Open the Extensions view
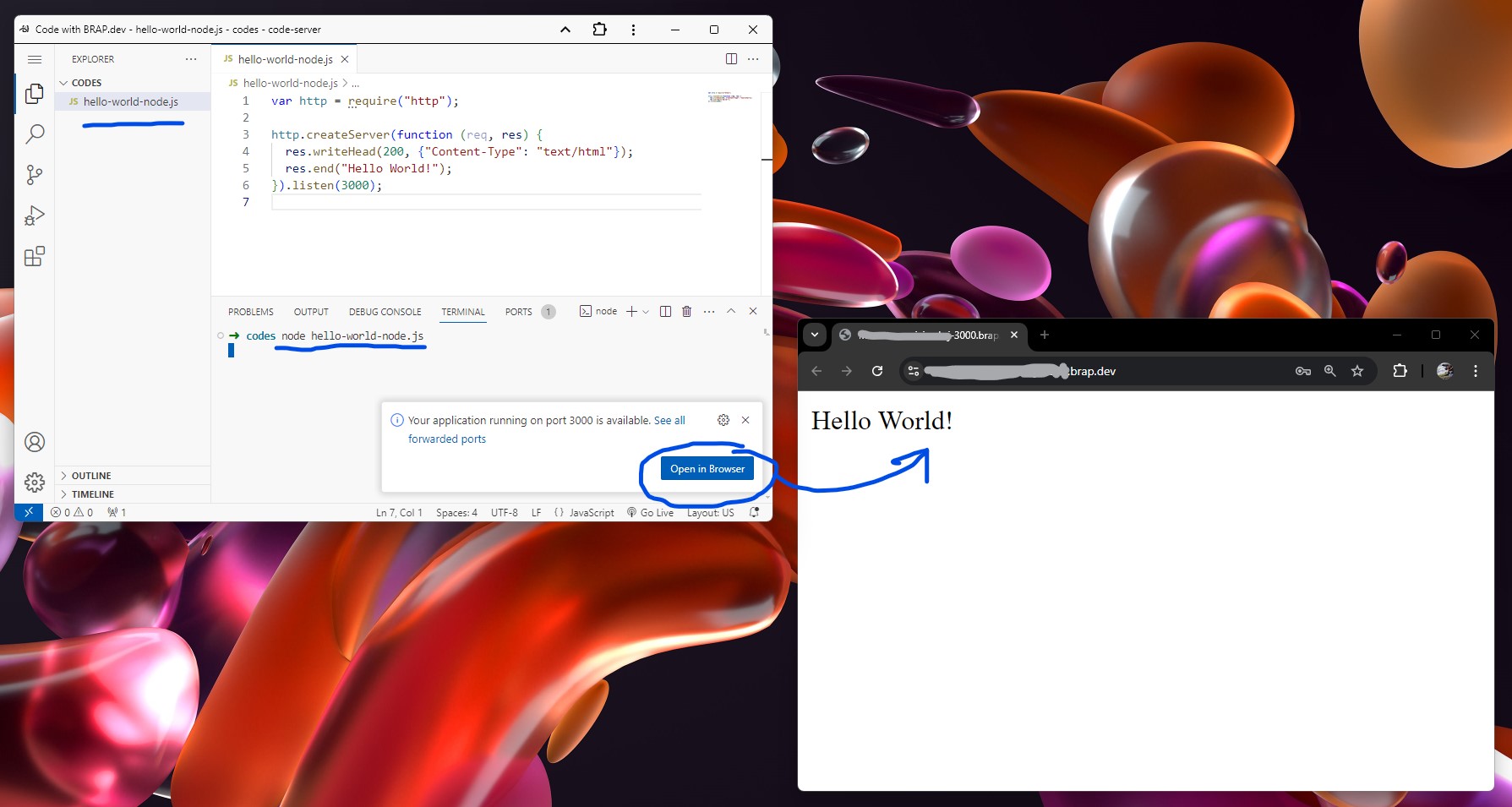 (35, 257)
